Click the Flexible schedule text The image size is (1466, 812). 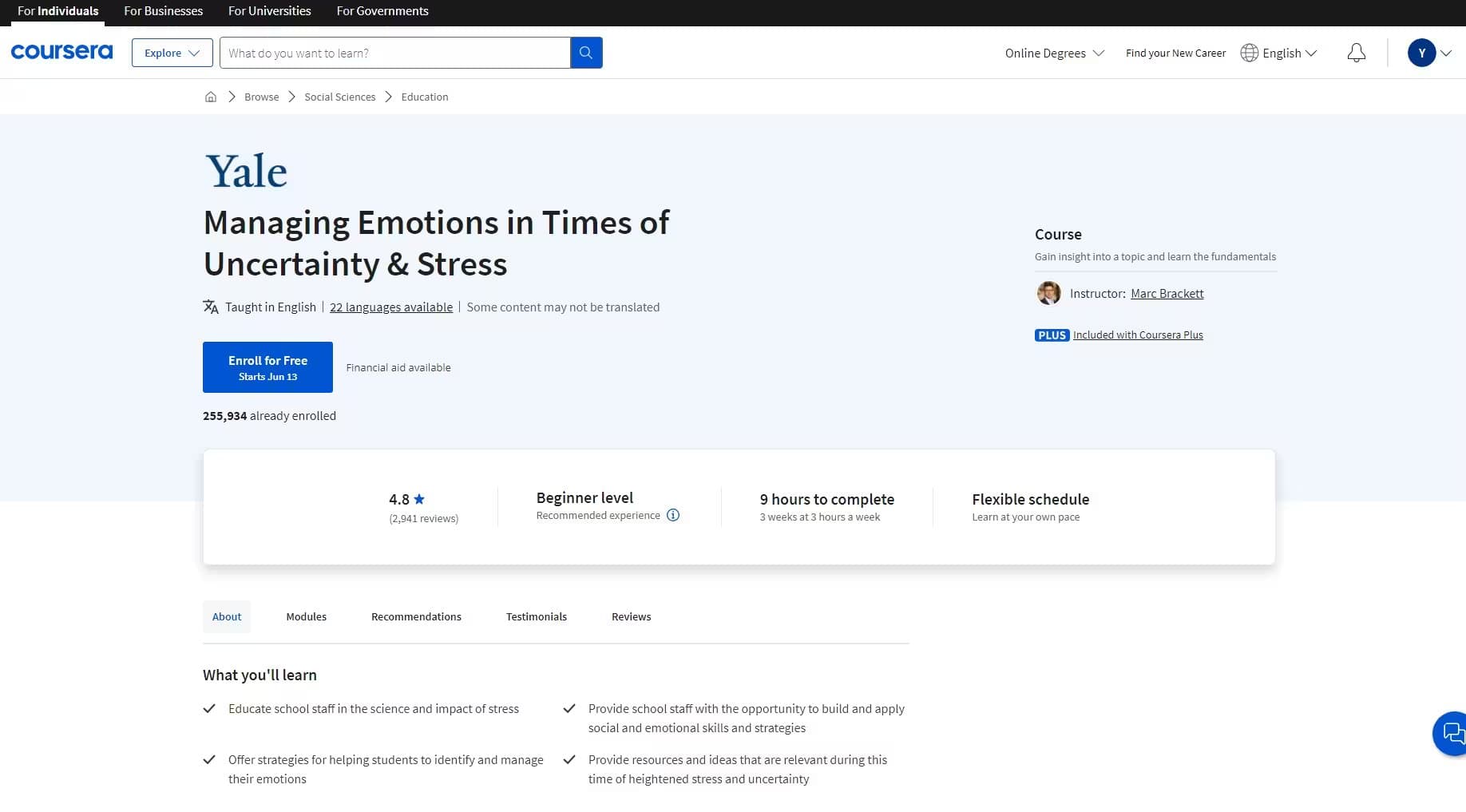click(x=1031, y=499)
